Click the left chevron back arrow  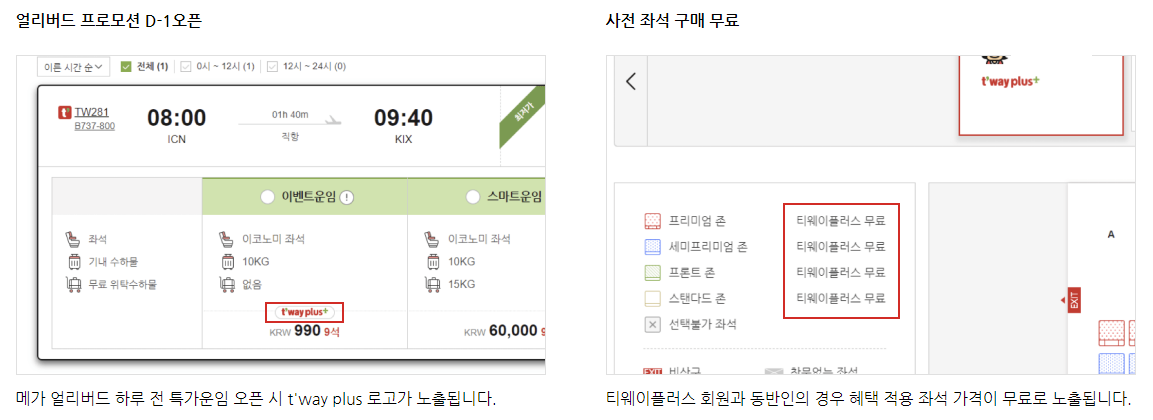point(630,81)
